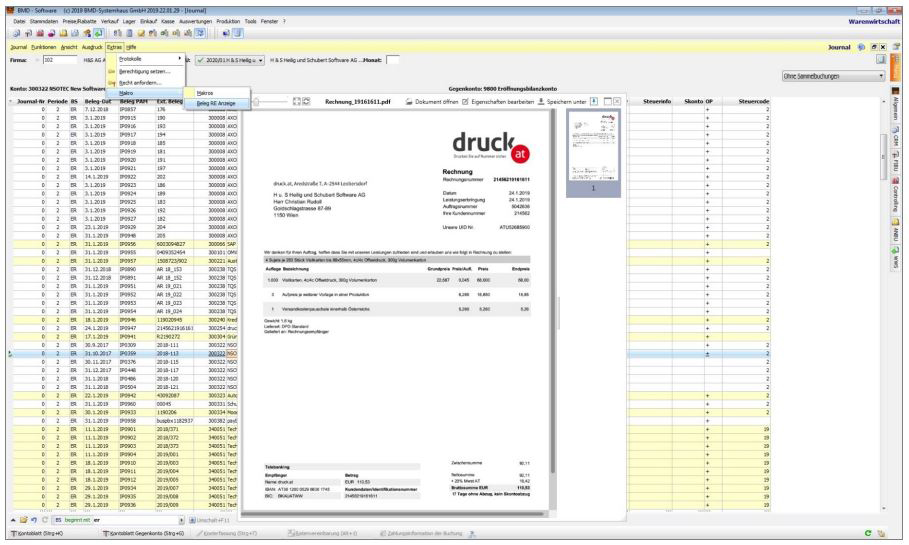Select the Beleg-Dat cell 7.12.2018
This screenshot has width=909, height=545.
(x=100, y=109)
